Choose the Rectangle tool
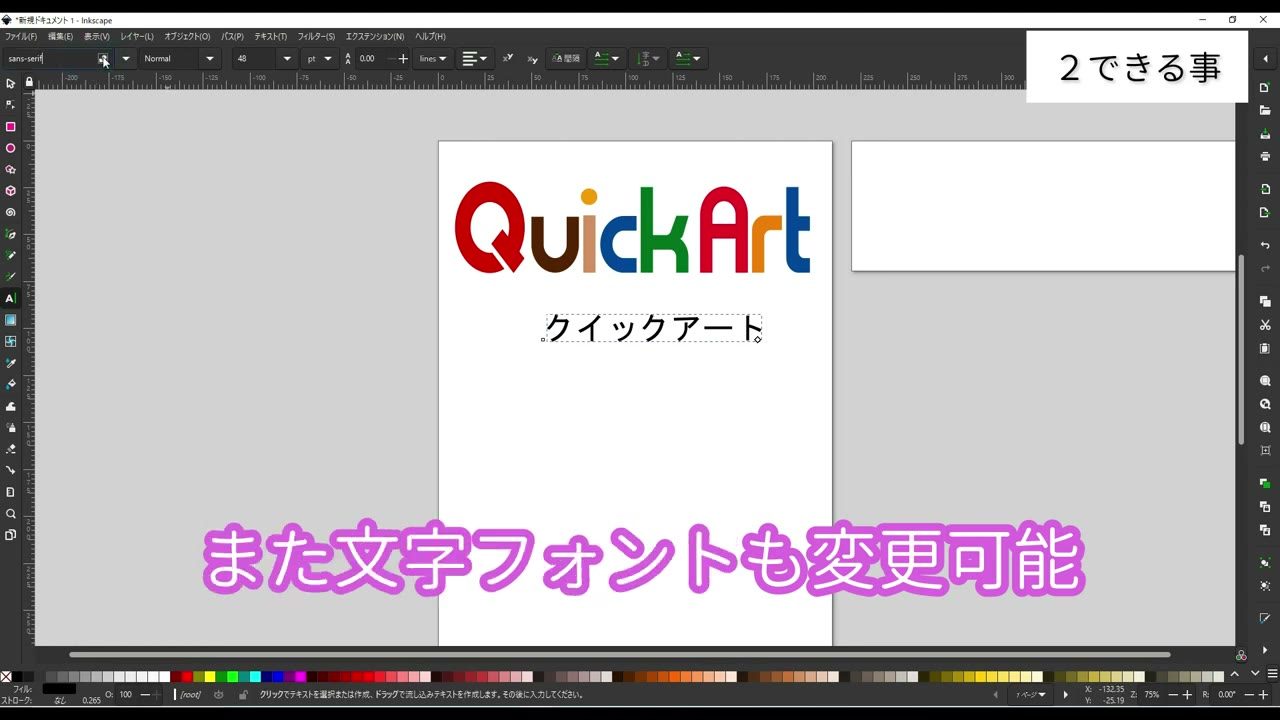 coord(10,127)
